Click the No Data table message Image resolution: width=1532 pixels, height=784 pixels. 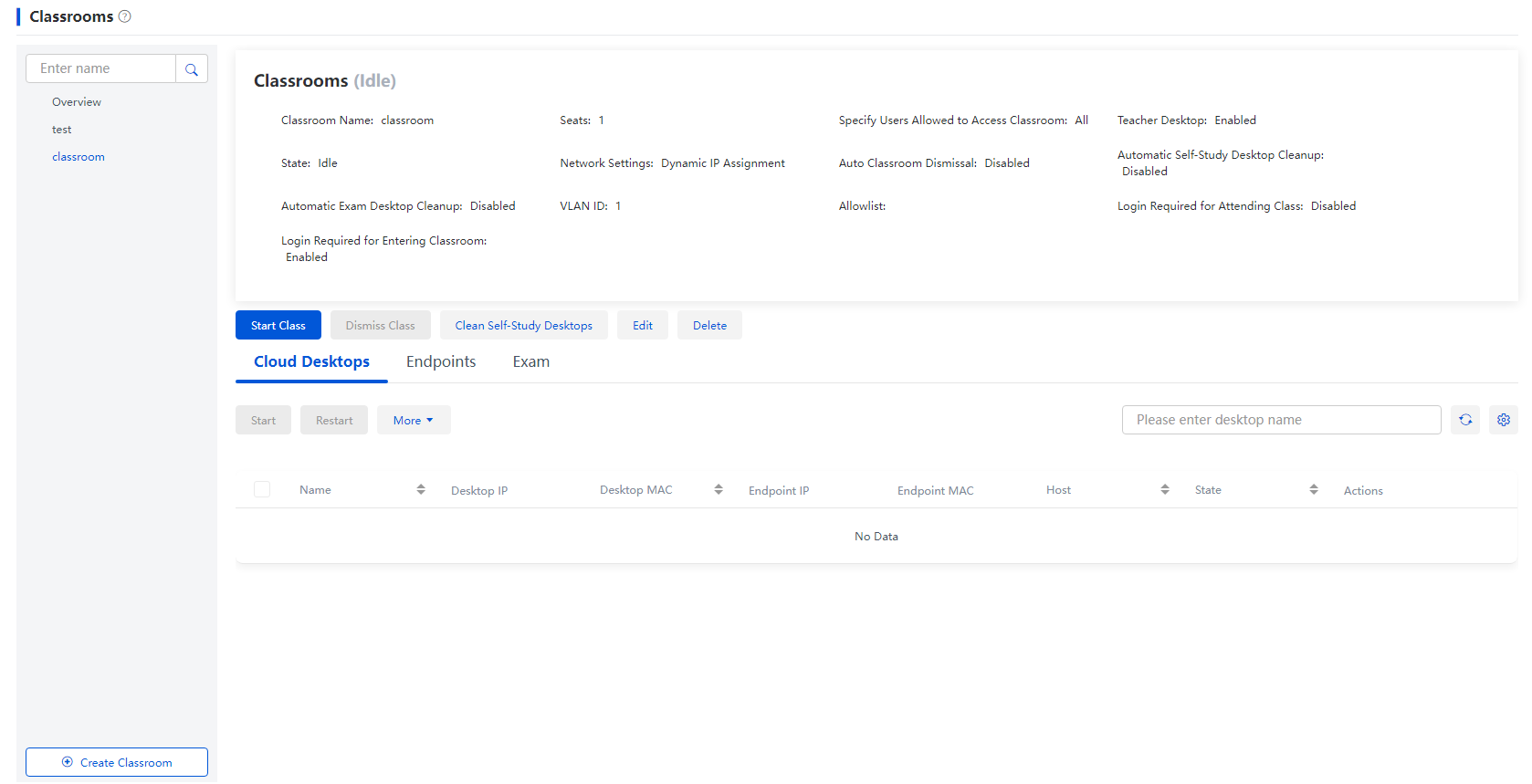pos(876,537)
